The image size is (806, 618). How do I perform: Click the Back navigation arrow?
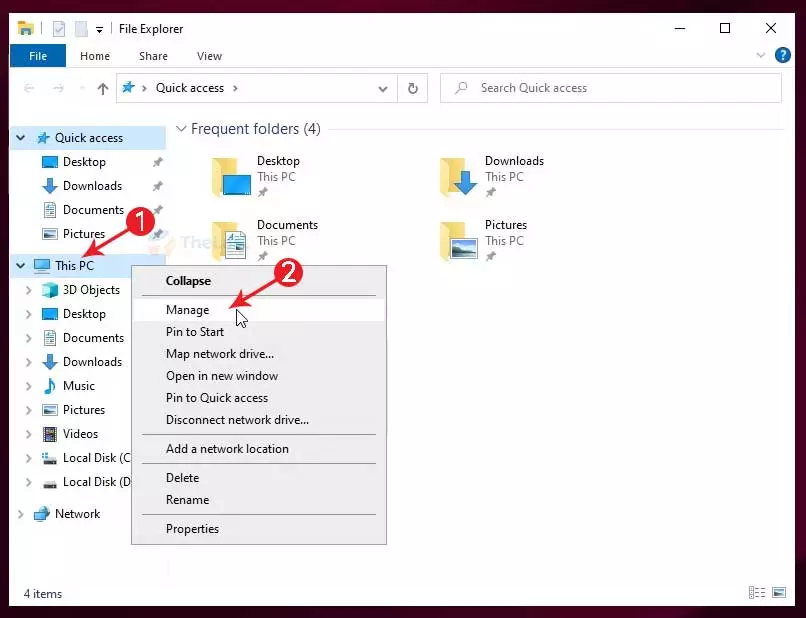pyautogui.click(x=29, y=88)
